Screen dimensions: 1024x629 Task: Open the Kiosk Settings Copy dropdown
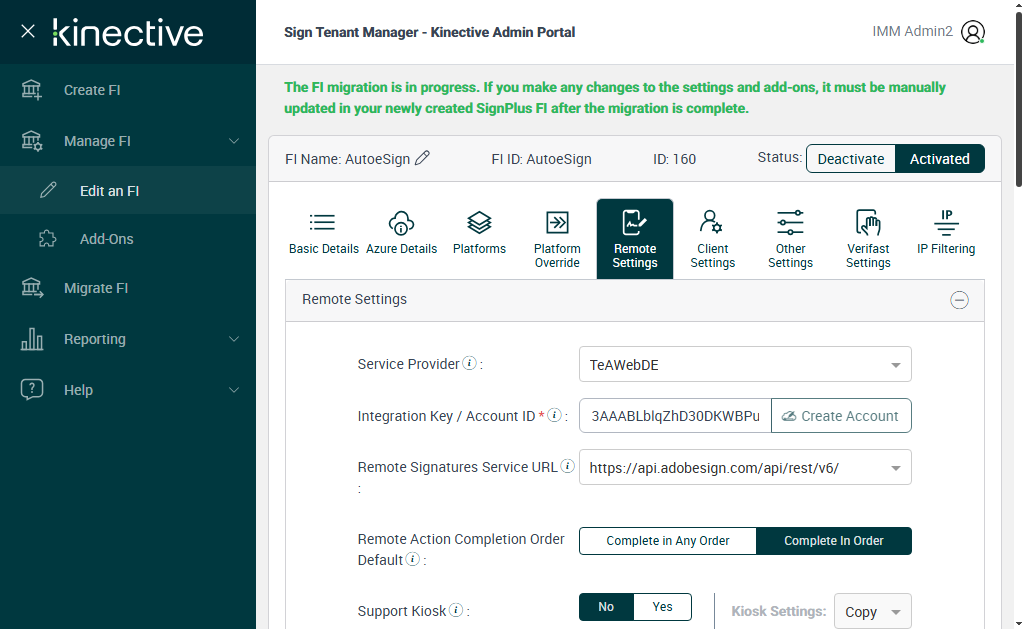(x=872, y=612)
